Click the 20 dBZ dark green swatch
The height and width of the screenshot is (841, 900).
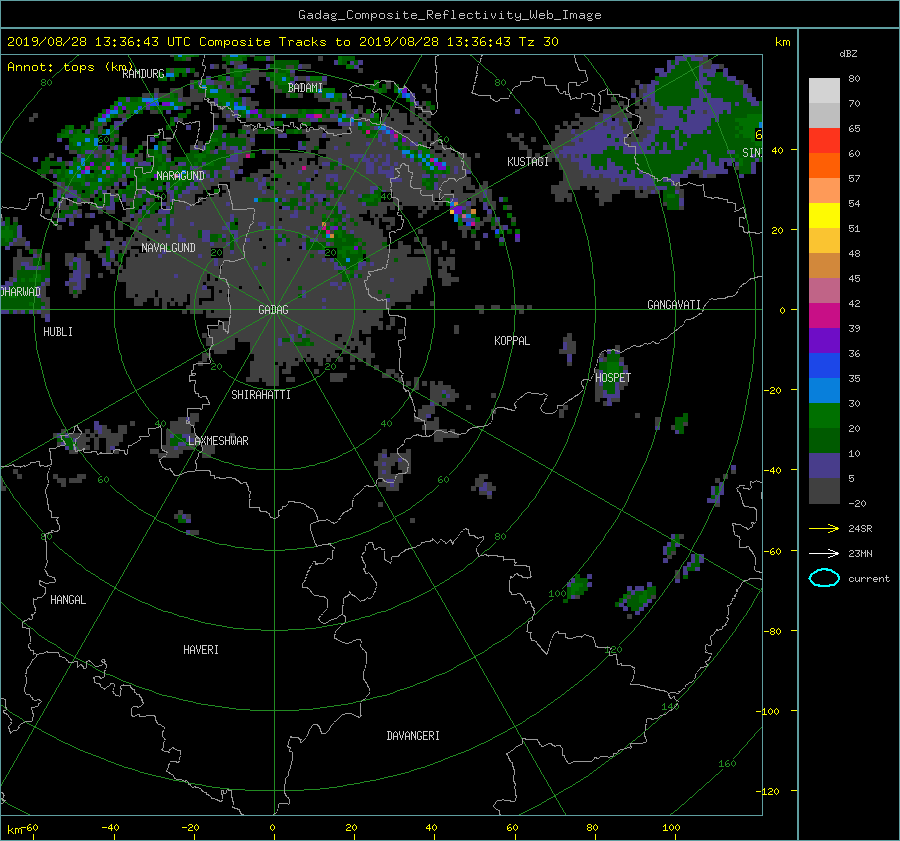824,440
